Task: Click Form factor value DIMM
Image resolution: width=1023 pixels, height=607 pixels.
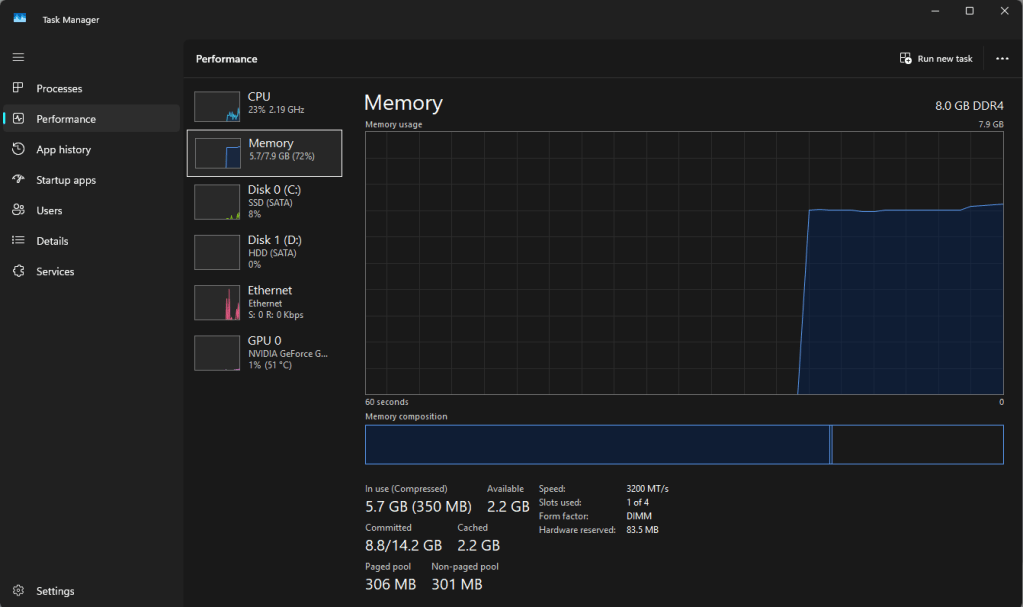Action: [x=639, y=516]
